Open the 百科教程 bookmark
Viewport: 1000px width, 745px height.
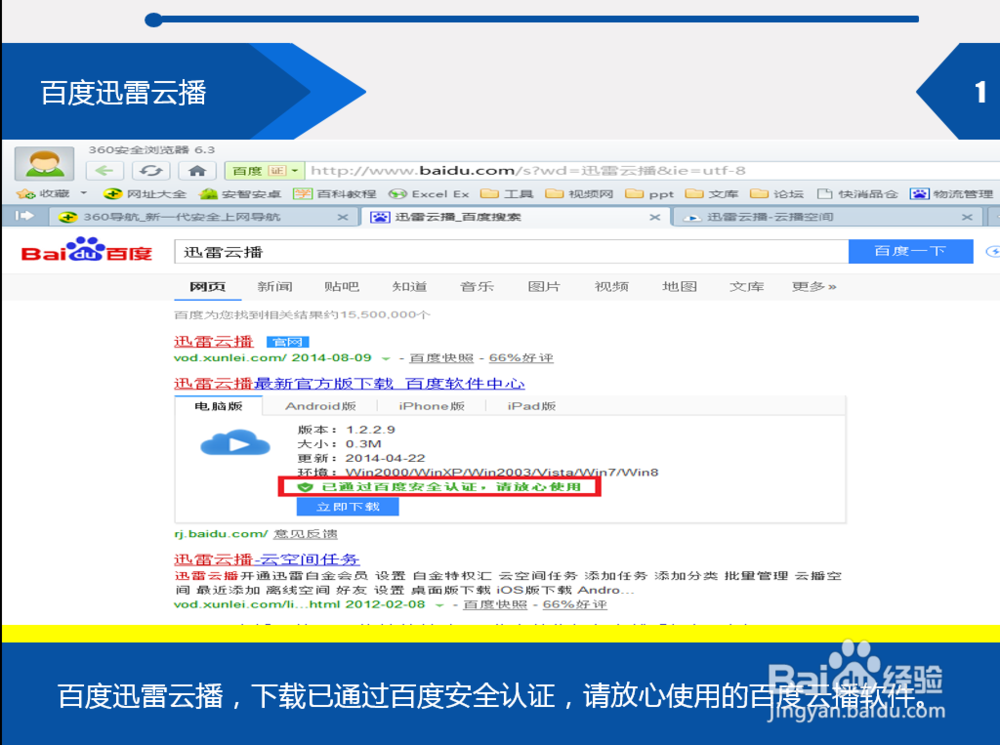coord(334,193)
